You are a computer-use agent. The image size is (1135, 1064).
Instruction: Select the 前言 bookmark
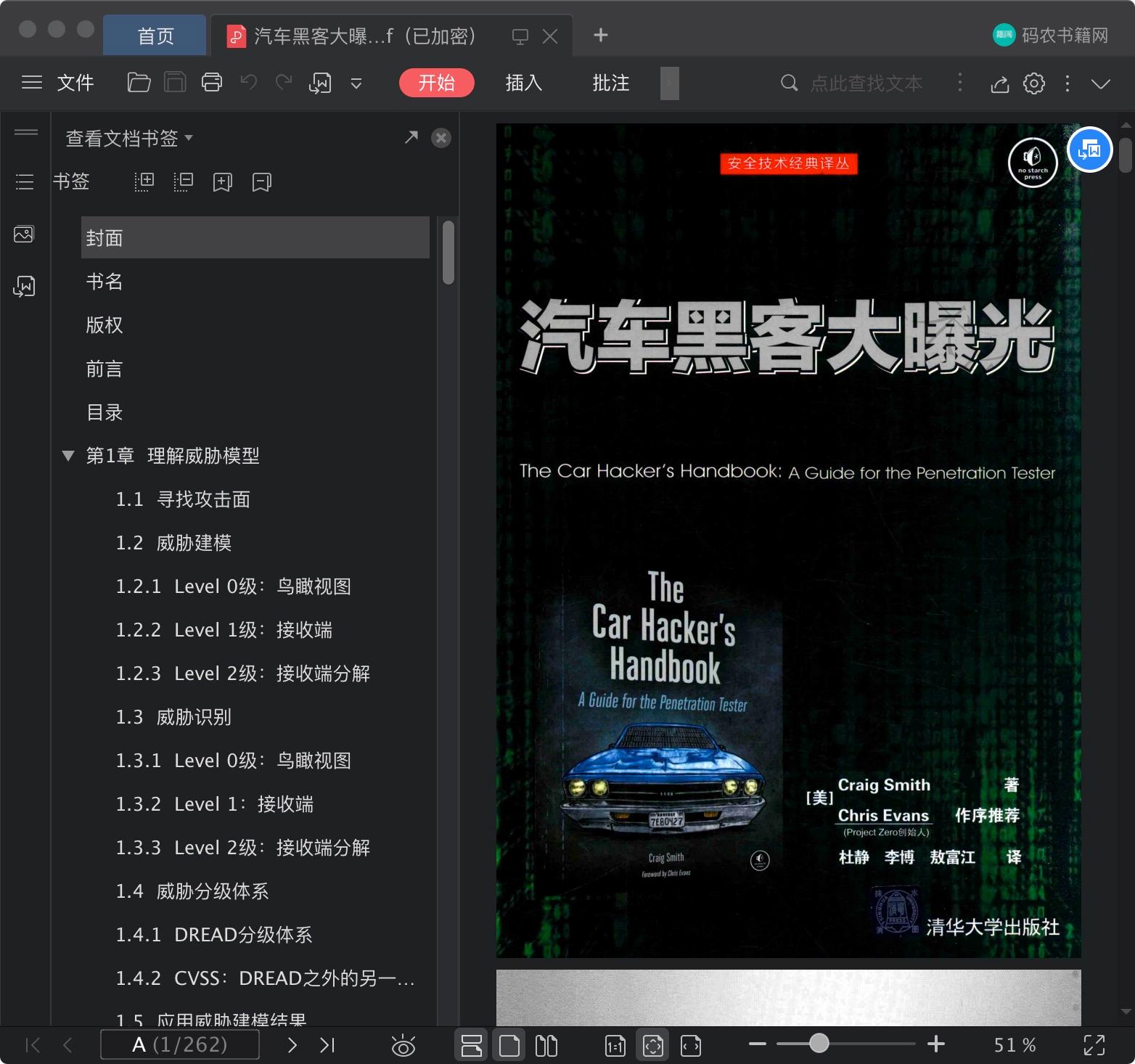[x=105, y=369]
